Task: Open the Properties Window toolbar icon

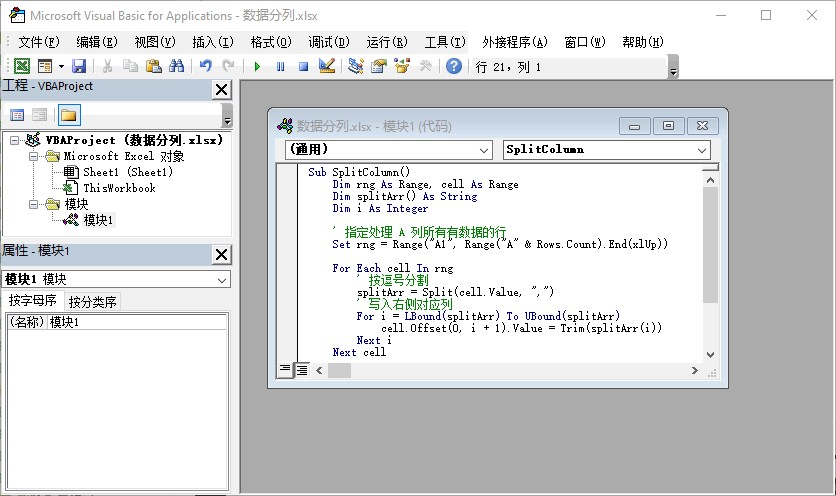Action: 379,66
